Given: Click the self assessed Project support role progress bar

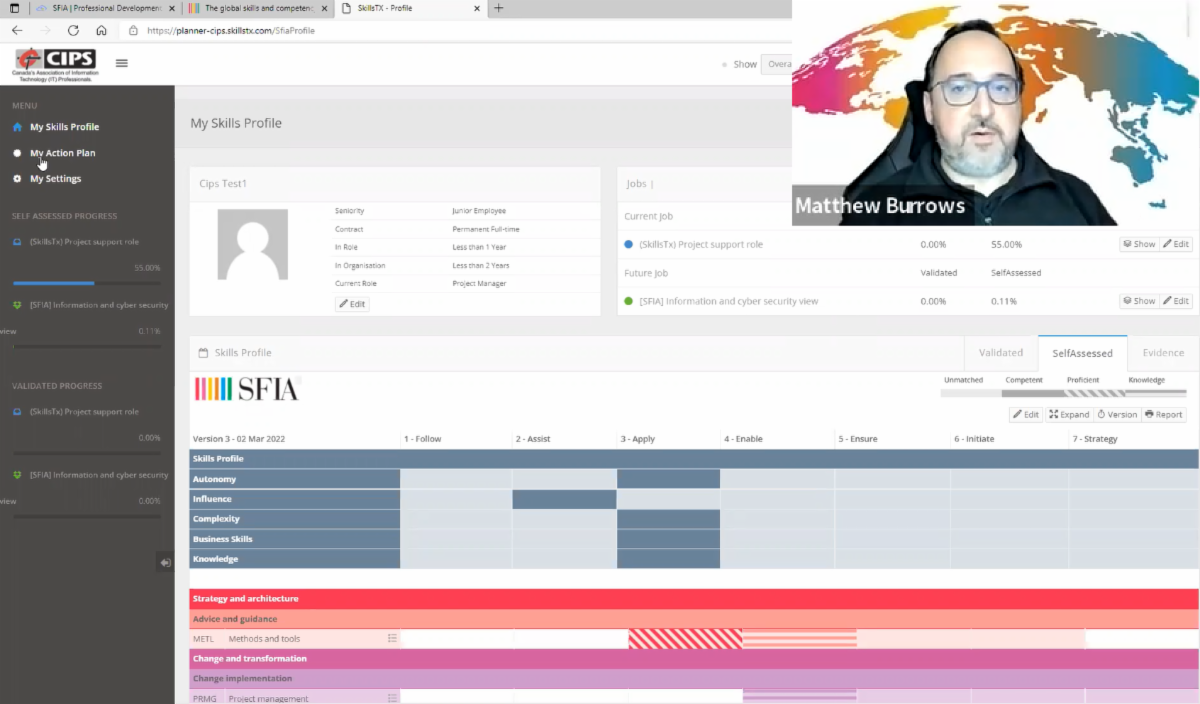Looking at the screenshot, I should pos(86,283).
